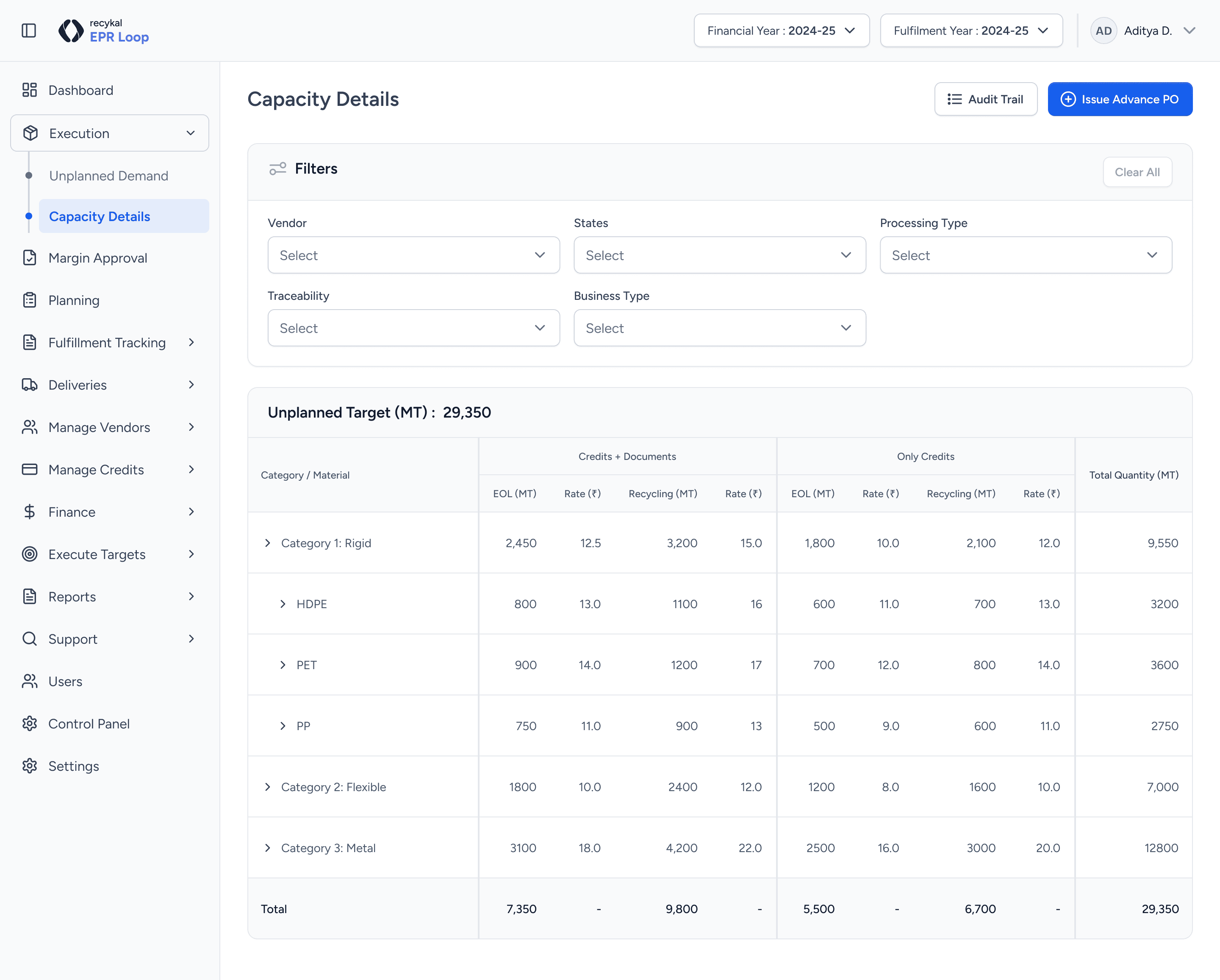Click the recykal EPR Loop logo
The image size is (1220, 980).
tap(103, 30)
